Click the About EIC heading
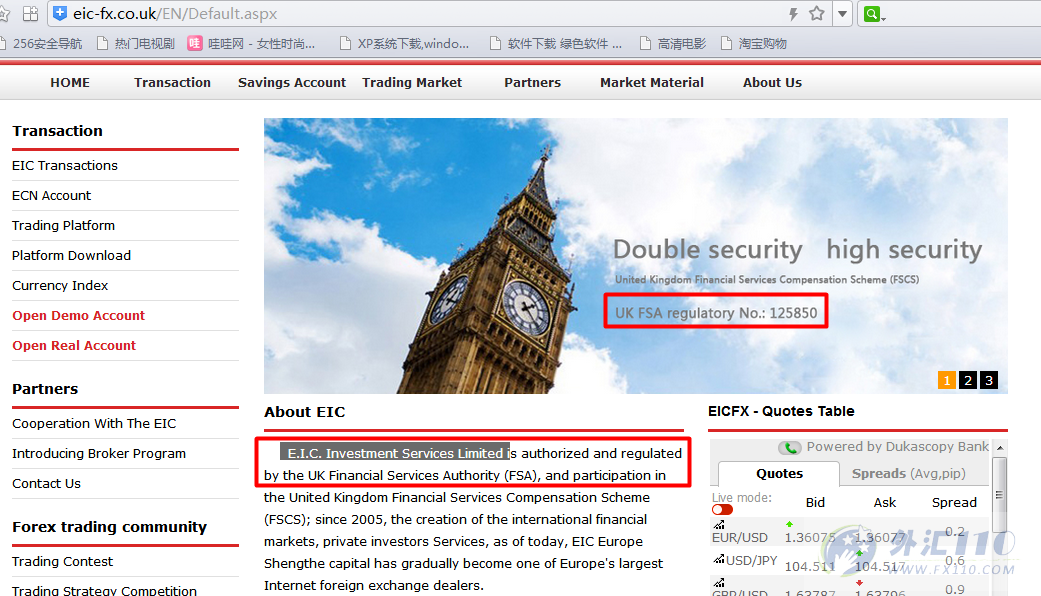The width and height of the screenshot is (1041, 596). point(305,412)
